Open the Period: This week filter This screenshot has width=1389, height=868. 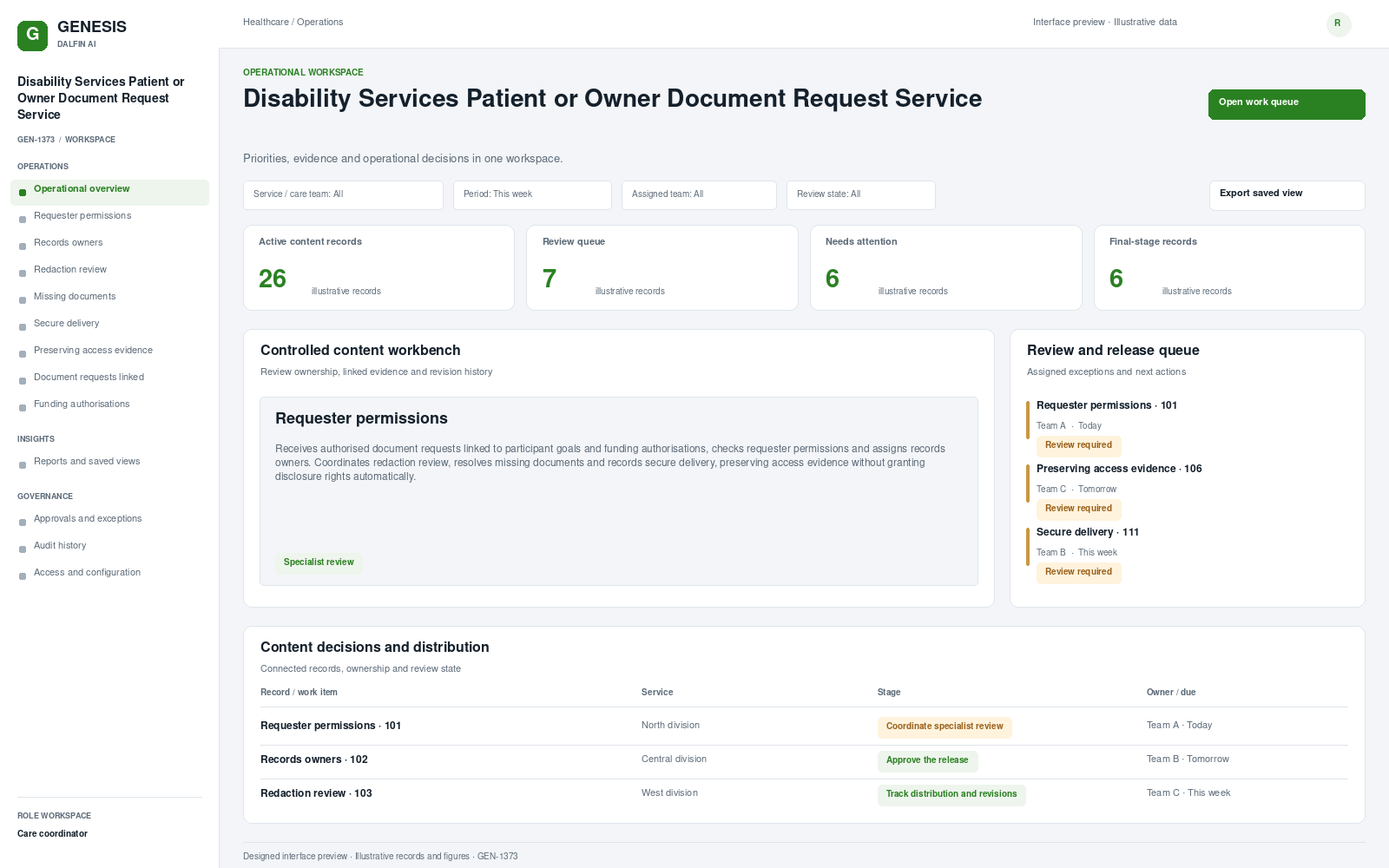pos(532,195)
